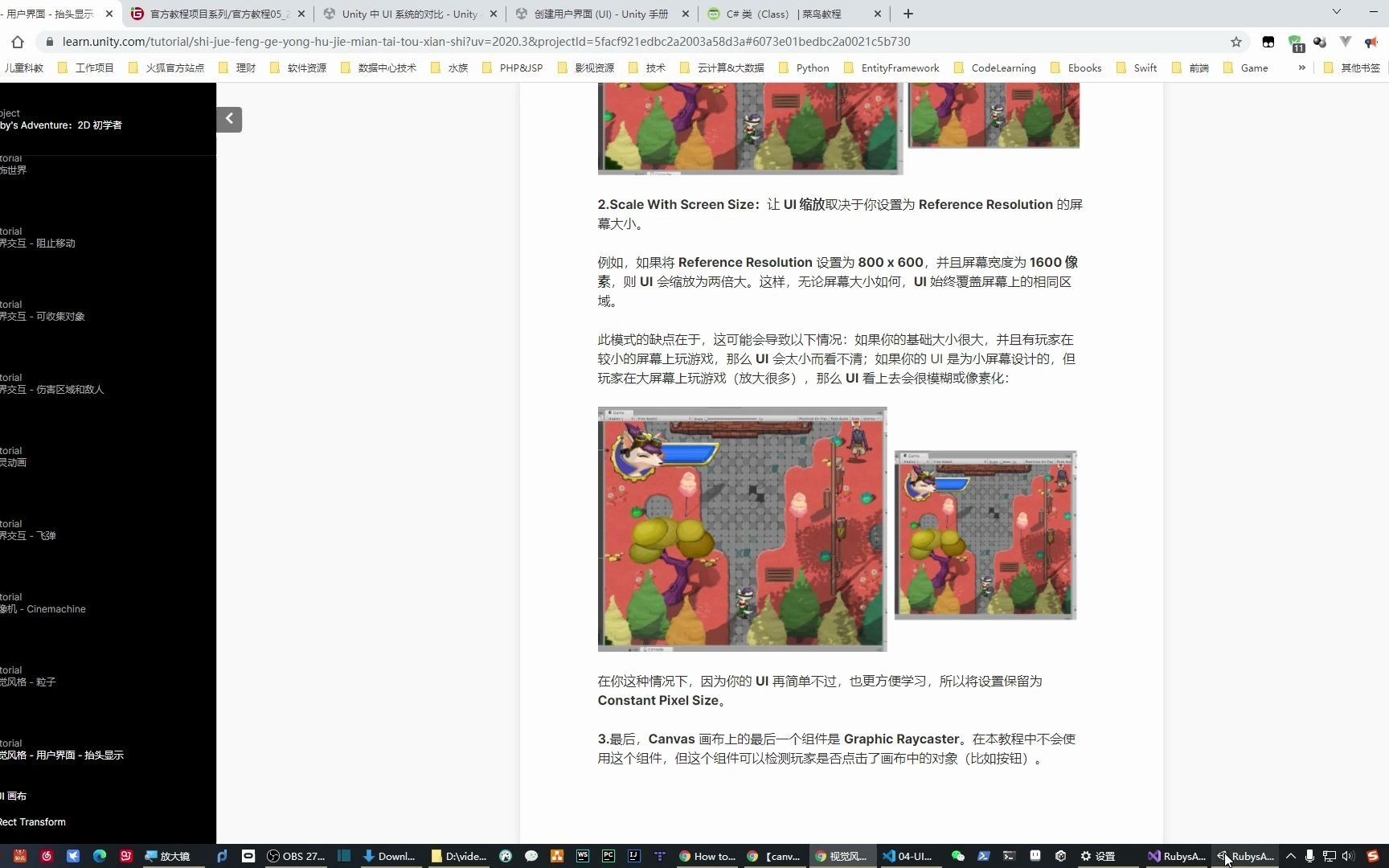
Task: Open the CodeLearning bookmark folder
Action: pyautogui.click(x=994, y=68)
